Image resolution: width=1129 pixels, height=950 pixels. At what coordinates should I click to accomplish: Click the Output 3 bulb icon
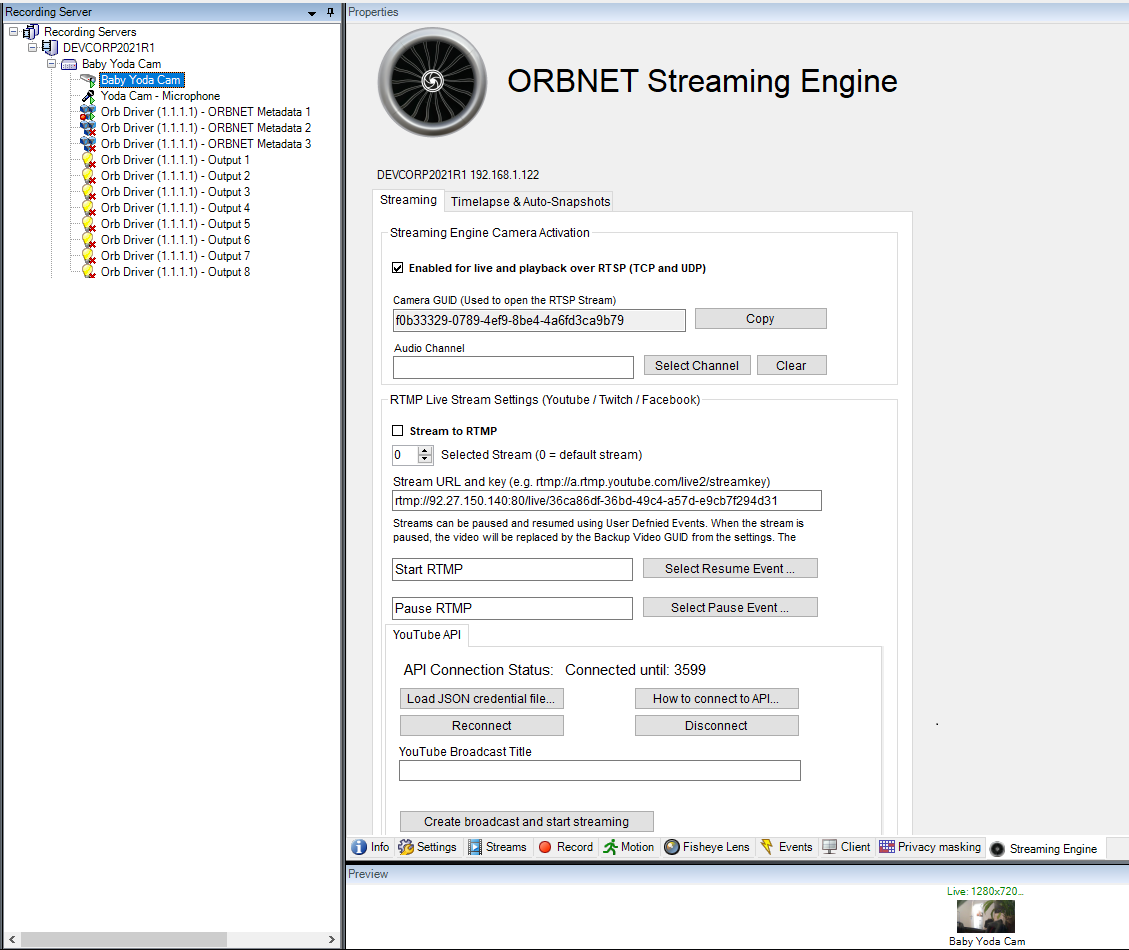[88, 192]
